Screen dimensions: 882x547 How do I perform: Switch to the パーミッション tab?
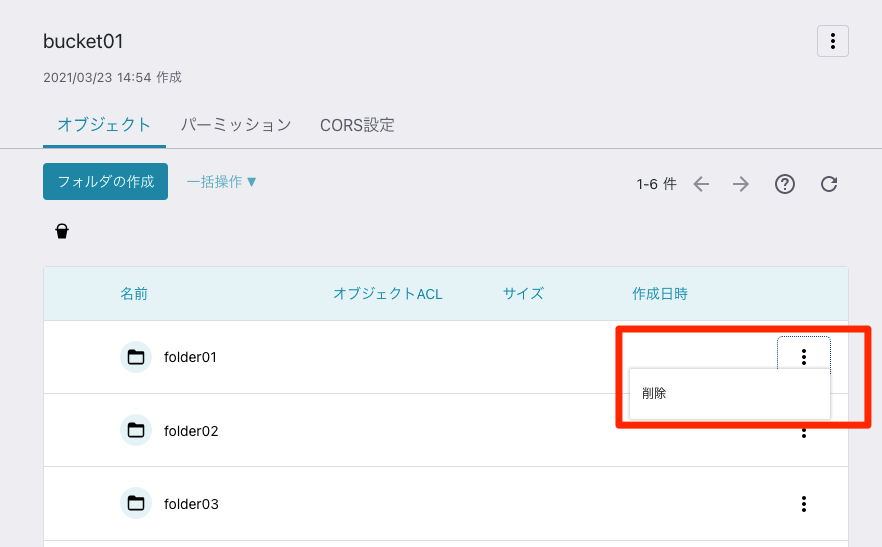coord(236,125)
